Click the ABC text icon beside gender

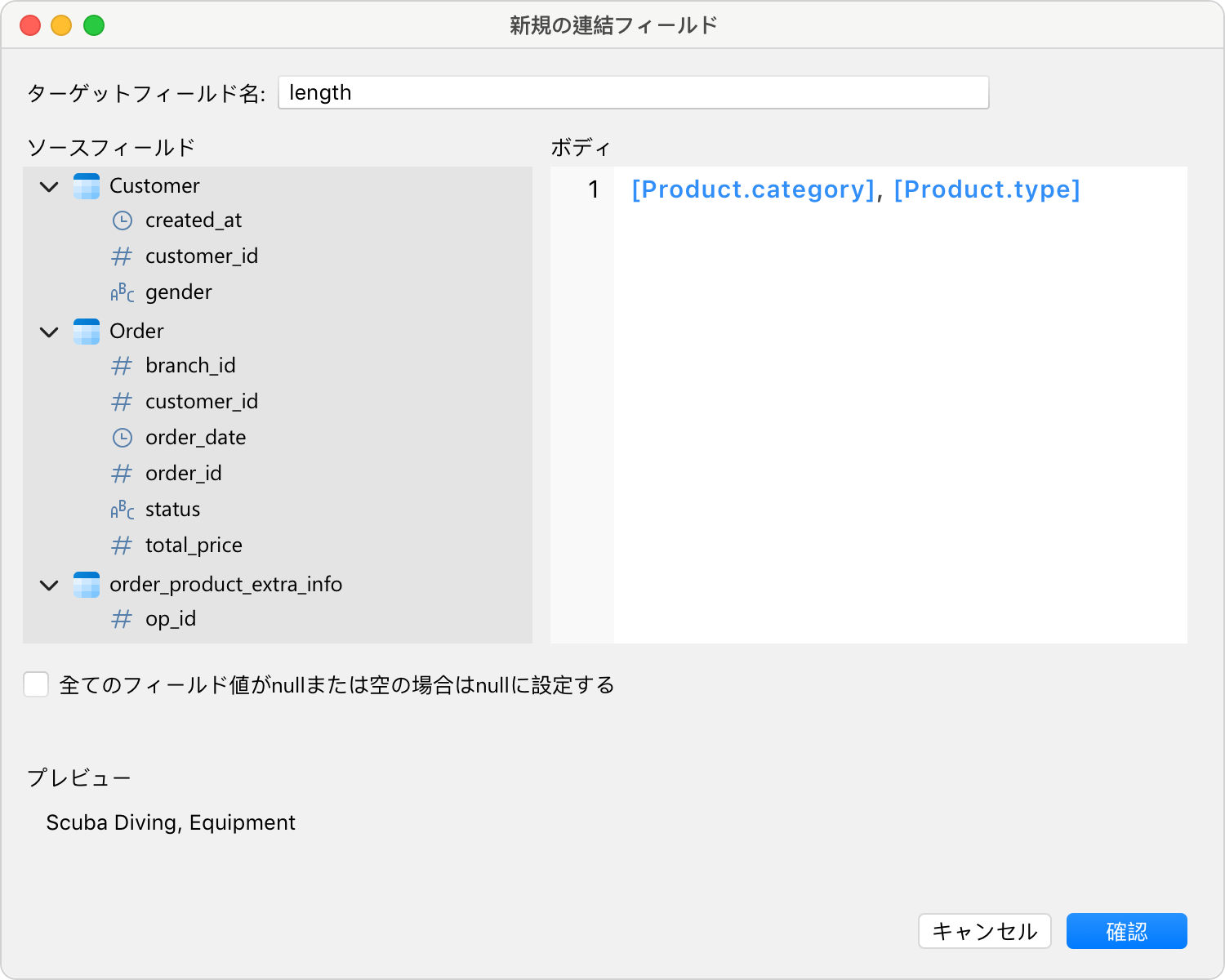click(122, 292)
